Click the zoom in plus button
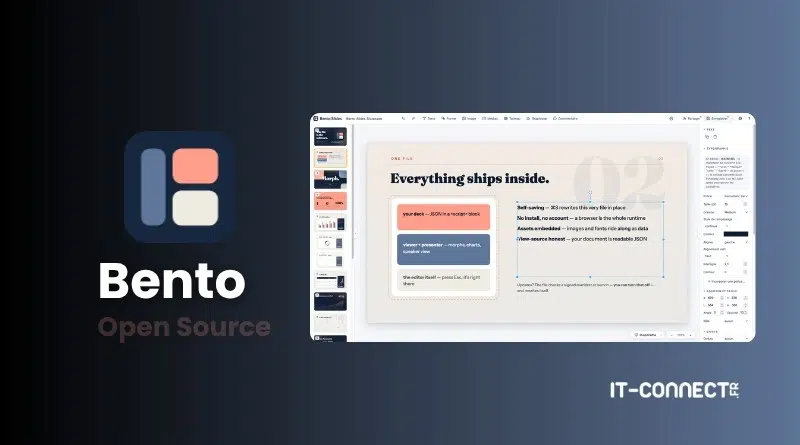The image size is (800, 445). point(690,335)
